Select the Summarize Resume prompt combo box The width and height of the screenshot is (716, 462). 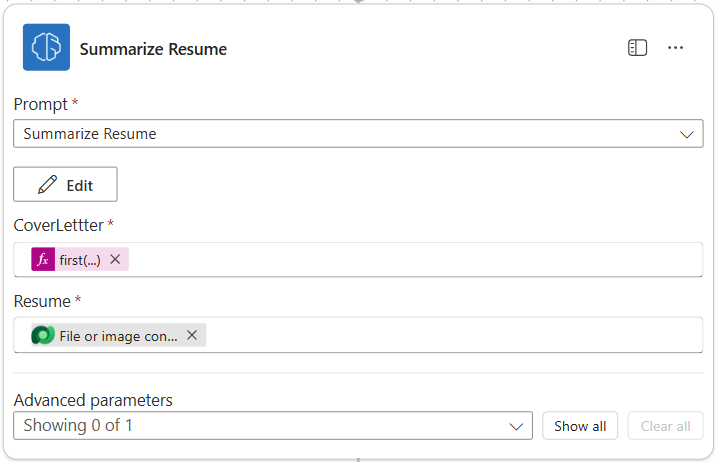coord(340,134)
